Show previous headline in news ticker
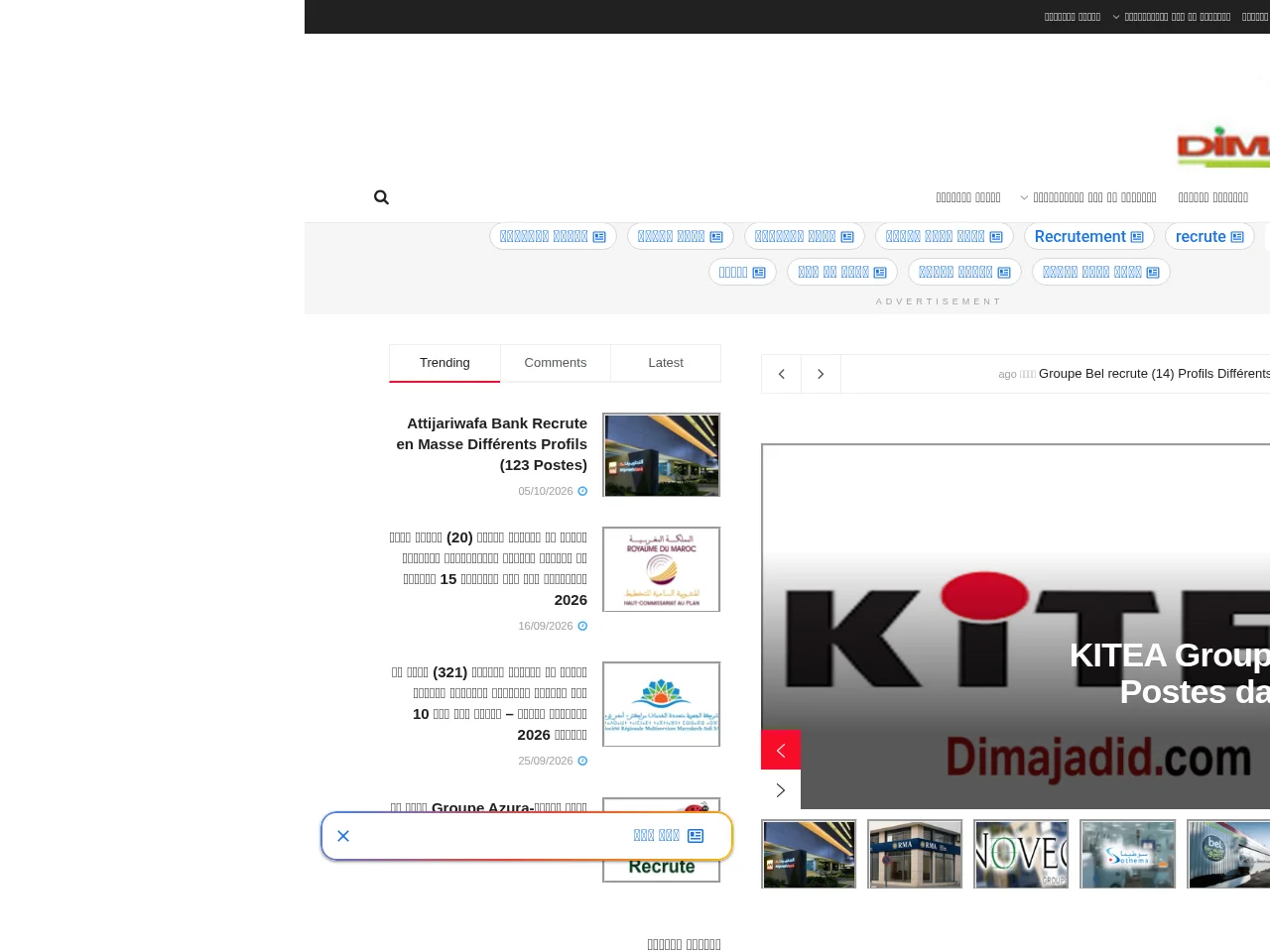Viewport: 1270px width, 952px height. [x=782, y=374]
